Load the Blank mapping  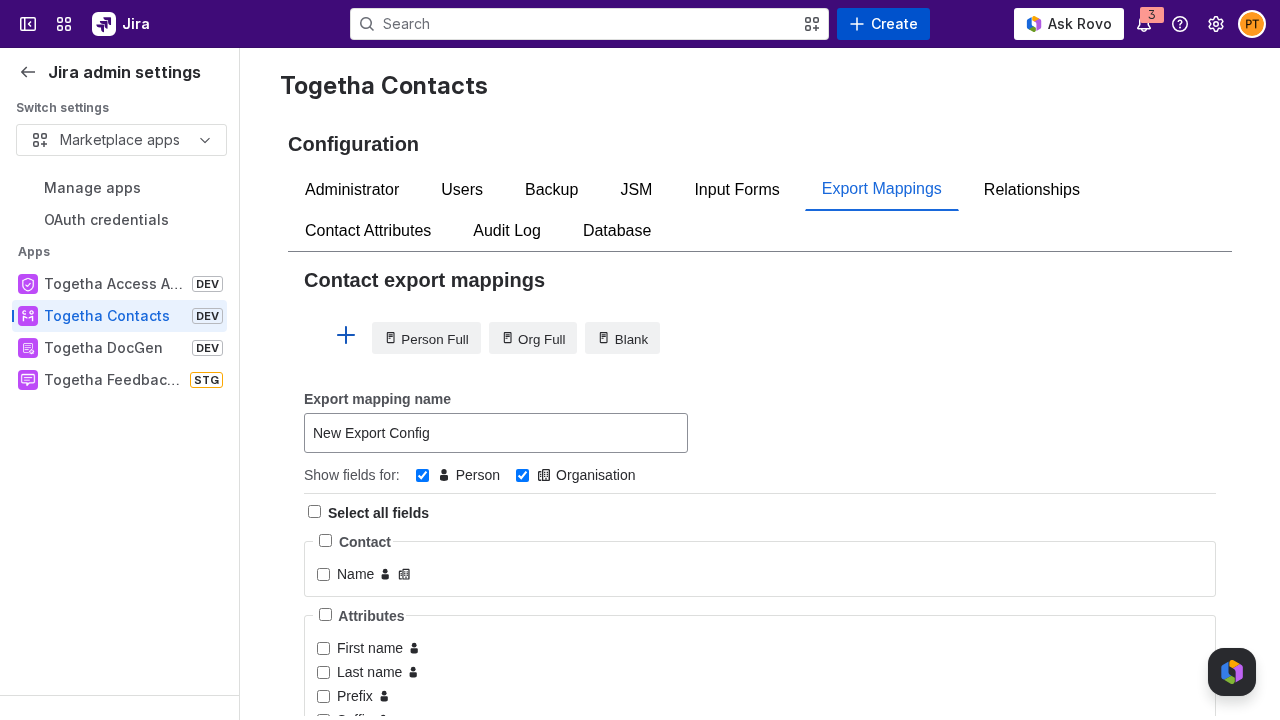[622, 338]
